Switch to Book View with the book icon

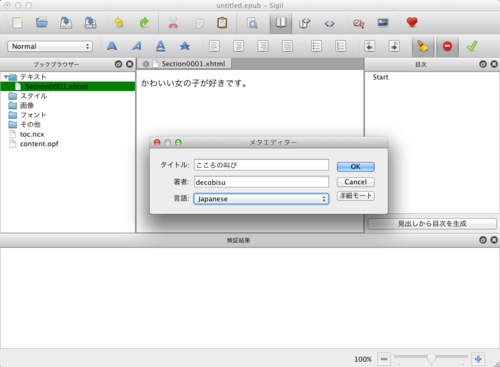tap(281, 23)
